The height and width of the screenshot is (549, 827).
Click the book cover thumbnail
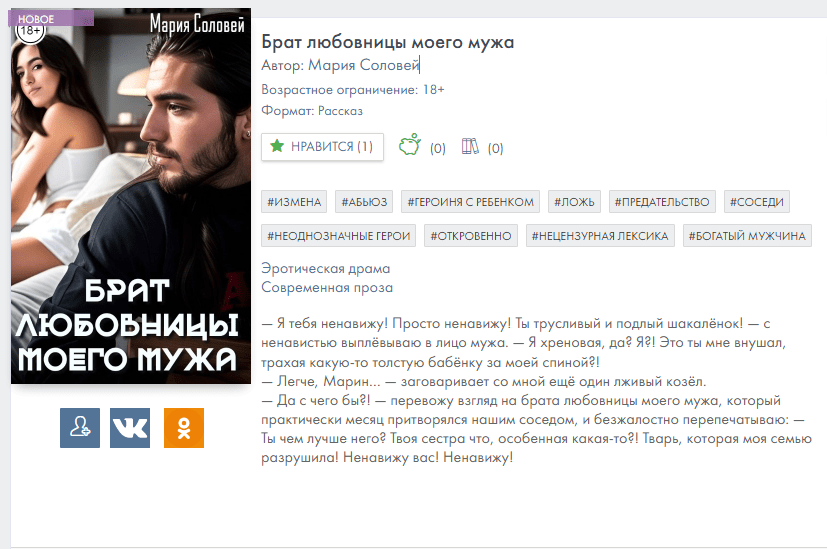(131, 196)
